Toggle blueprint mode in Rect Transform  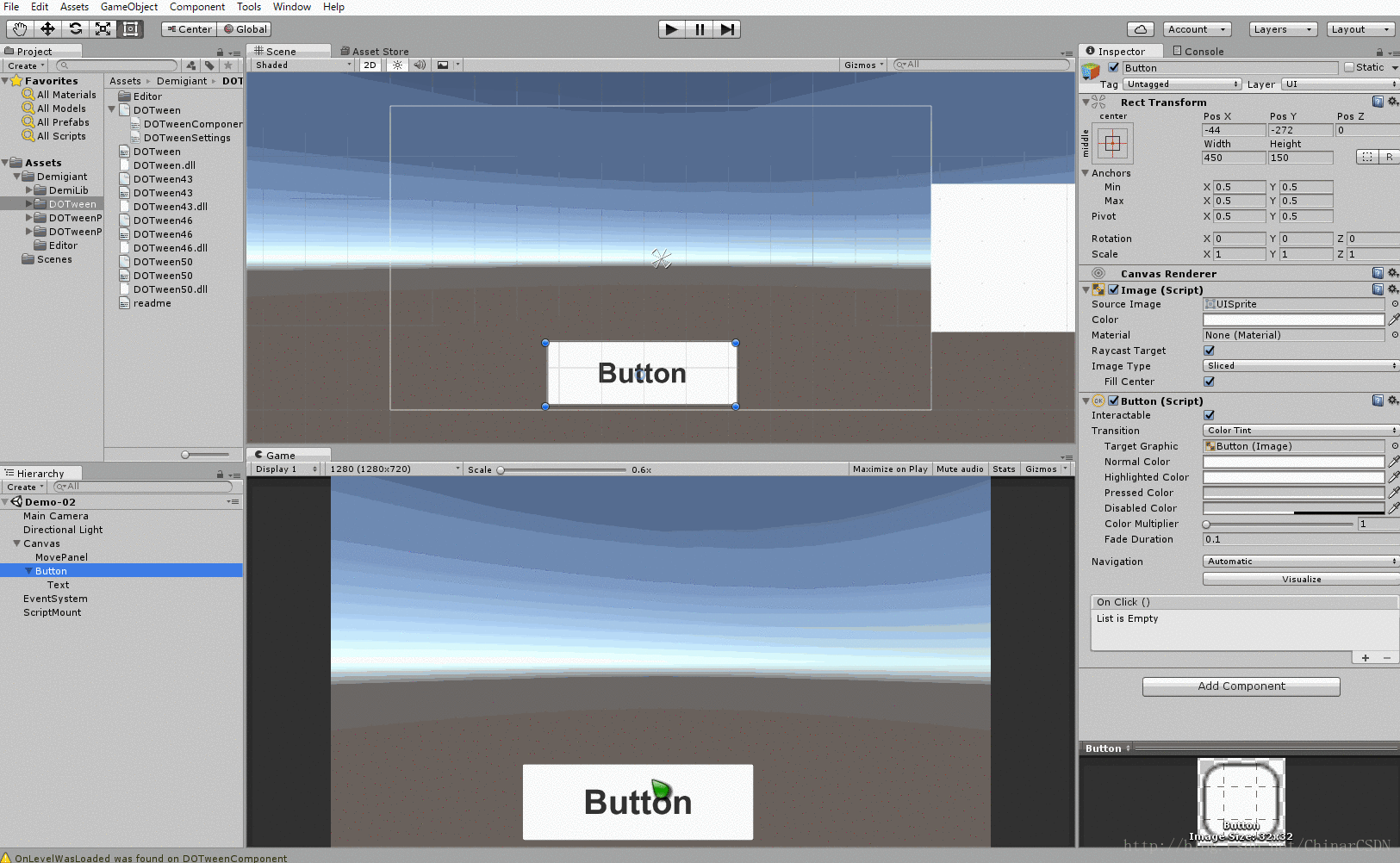(1367, 157)
